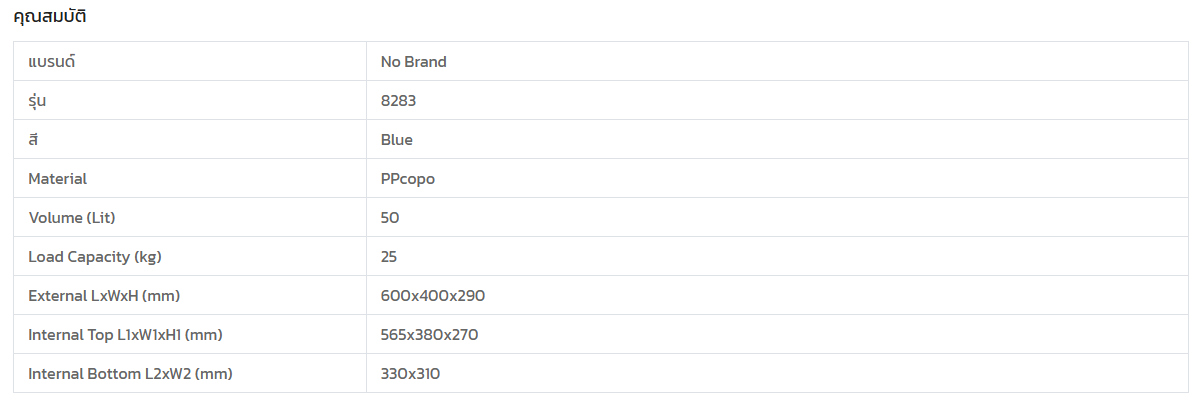Select model number 8283
This screenshot has width=1203, height=404.
398,101
